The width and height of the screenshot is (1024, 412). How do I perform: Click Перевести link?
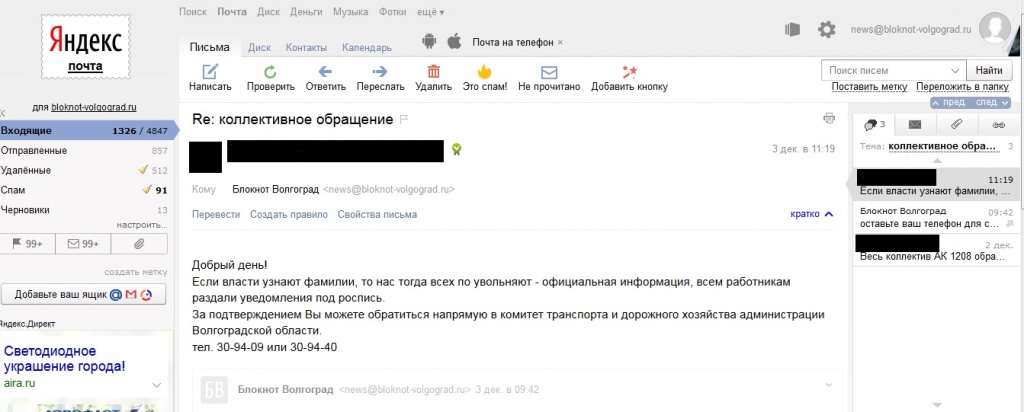pos(216,214)
